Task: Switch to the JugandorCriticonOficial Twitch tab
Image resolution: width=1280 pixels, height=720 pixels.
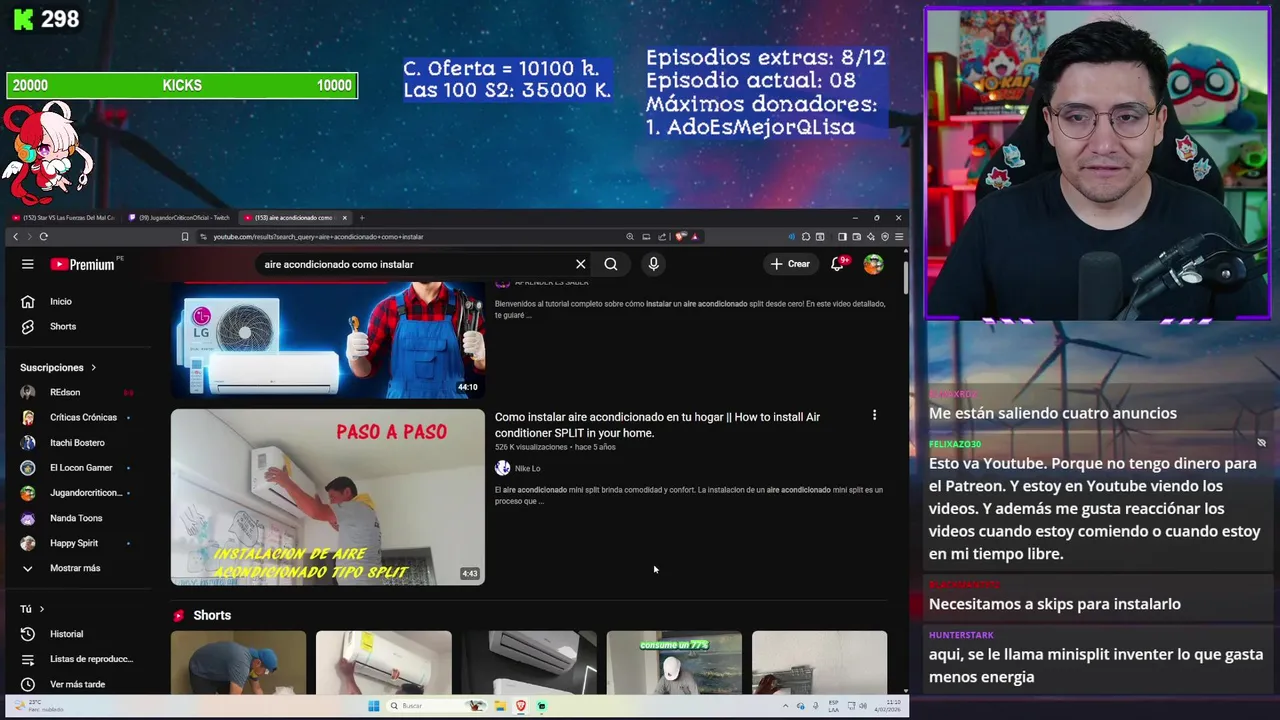Action: (182, 218)
